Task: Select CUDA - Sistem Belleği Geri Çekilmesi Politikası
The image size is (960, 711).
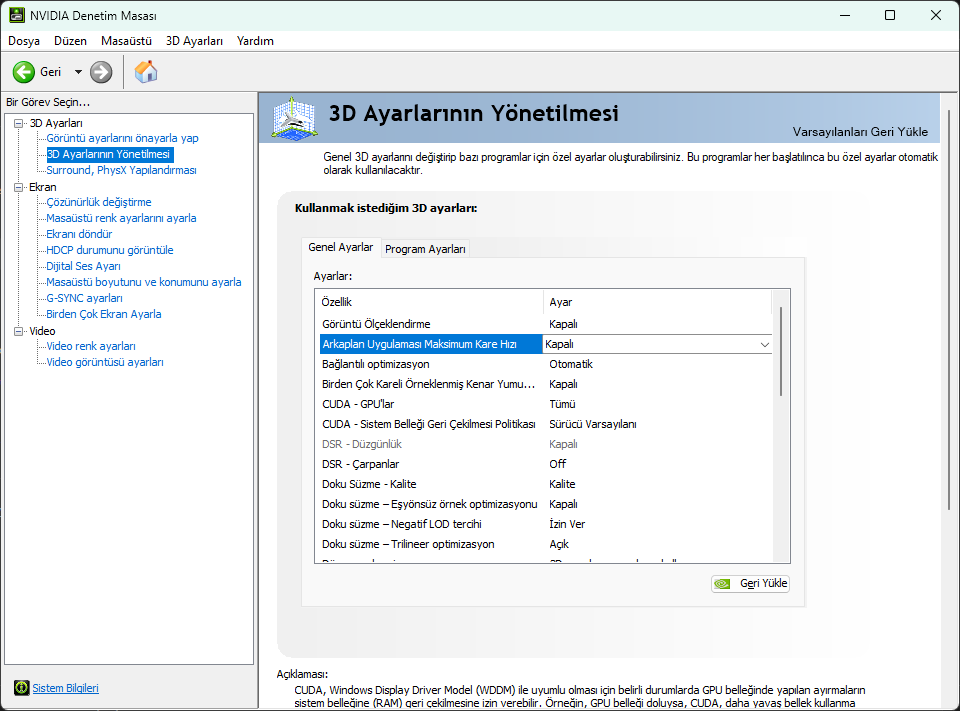Action: tap(546, 424)
